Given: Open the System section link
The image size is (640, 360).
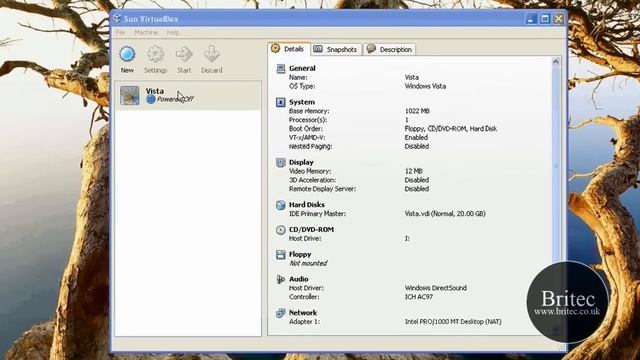Looking at the screenshot, I should (302, 102).
